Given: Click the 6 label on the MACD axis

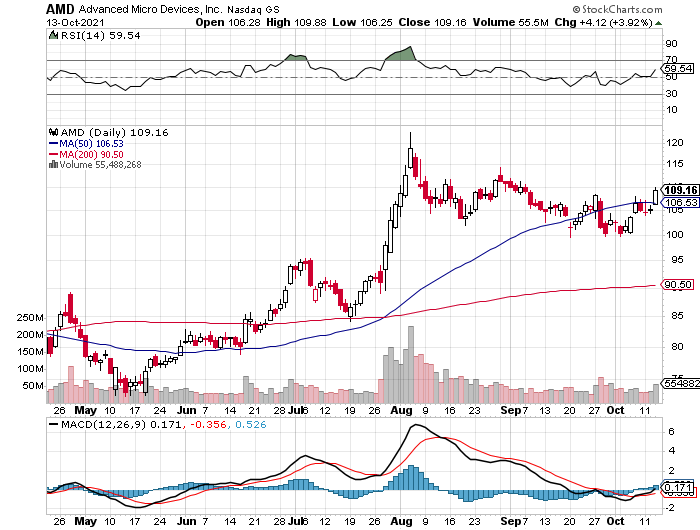Looking at the screenshot, I should tap(671, 432).
